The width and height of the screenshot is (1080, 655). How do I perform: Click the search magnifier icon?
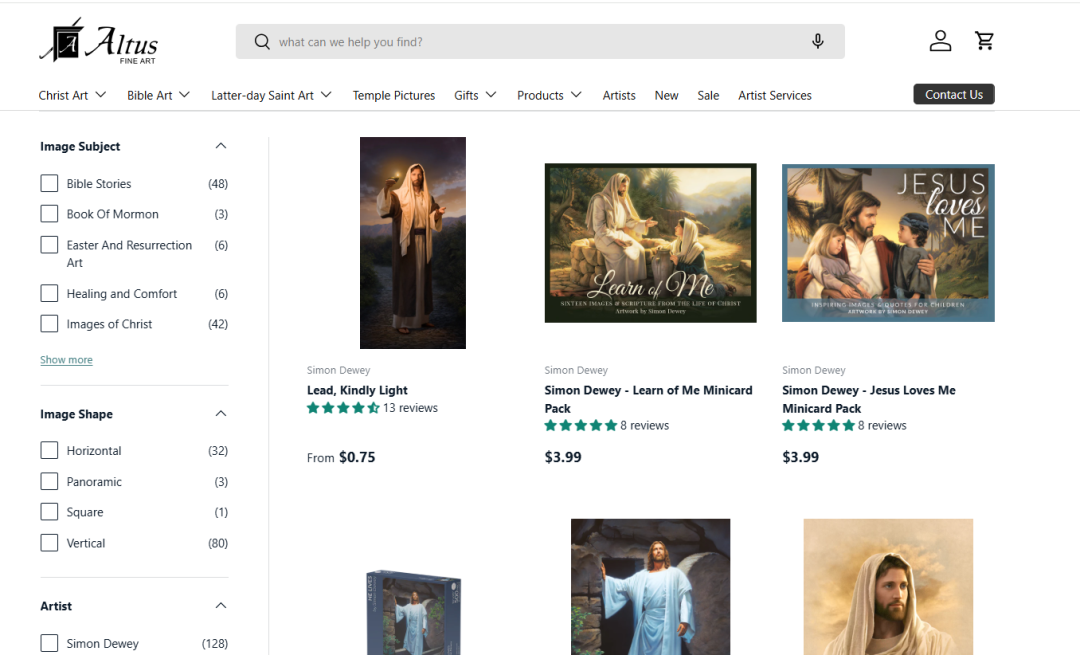coord(262,42)
